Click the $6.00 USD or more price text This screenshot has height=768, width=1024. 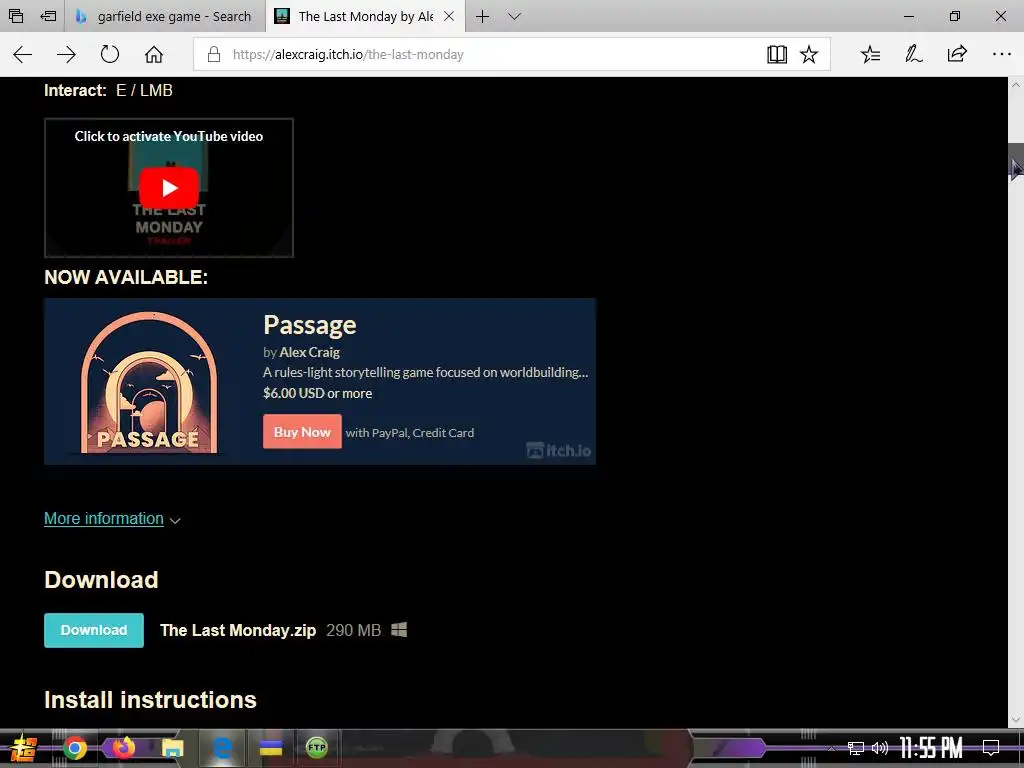[317, 393]
